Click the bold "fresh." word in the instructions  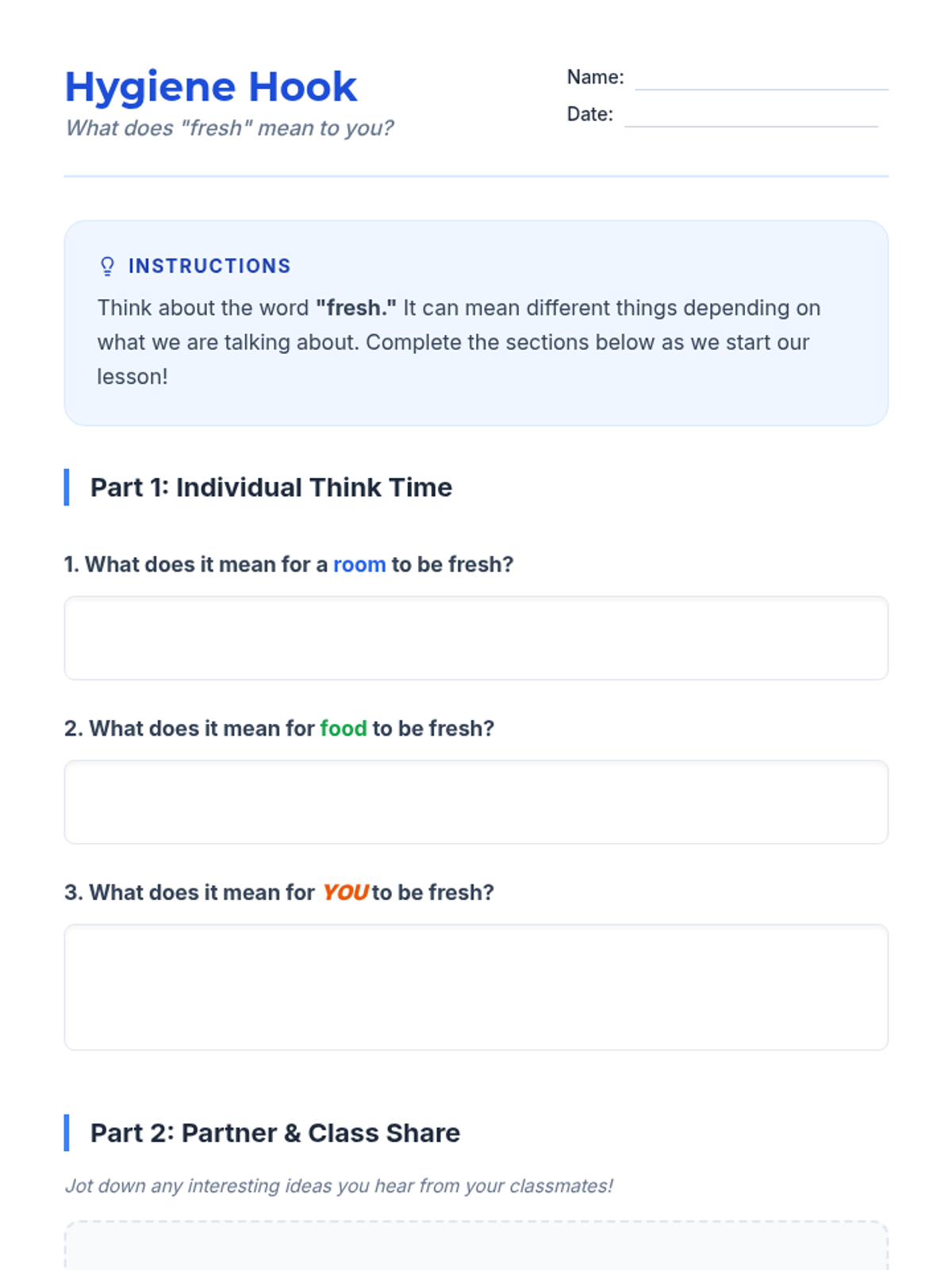(x=356, y=308)
